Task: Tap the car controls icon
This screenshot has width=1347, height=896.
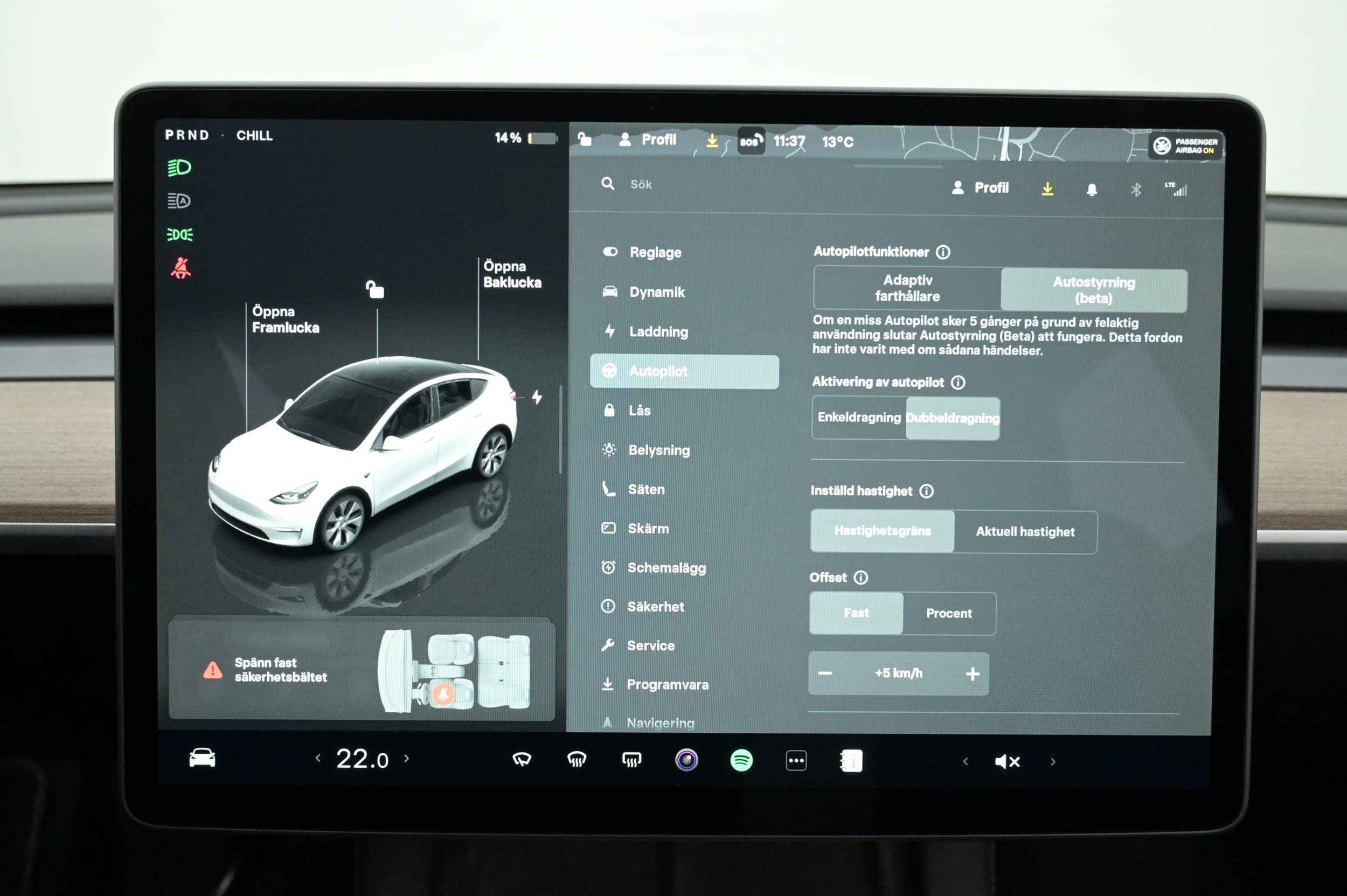Action: coord(202,758)
